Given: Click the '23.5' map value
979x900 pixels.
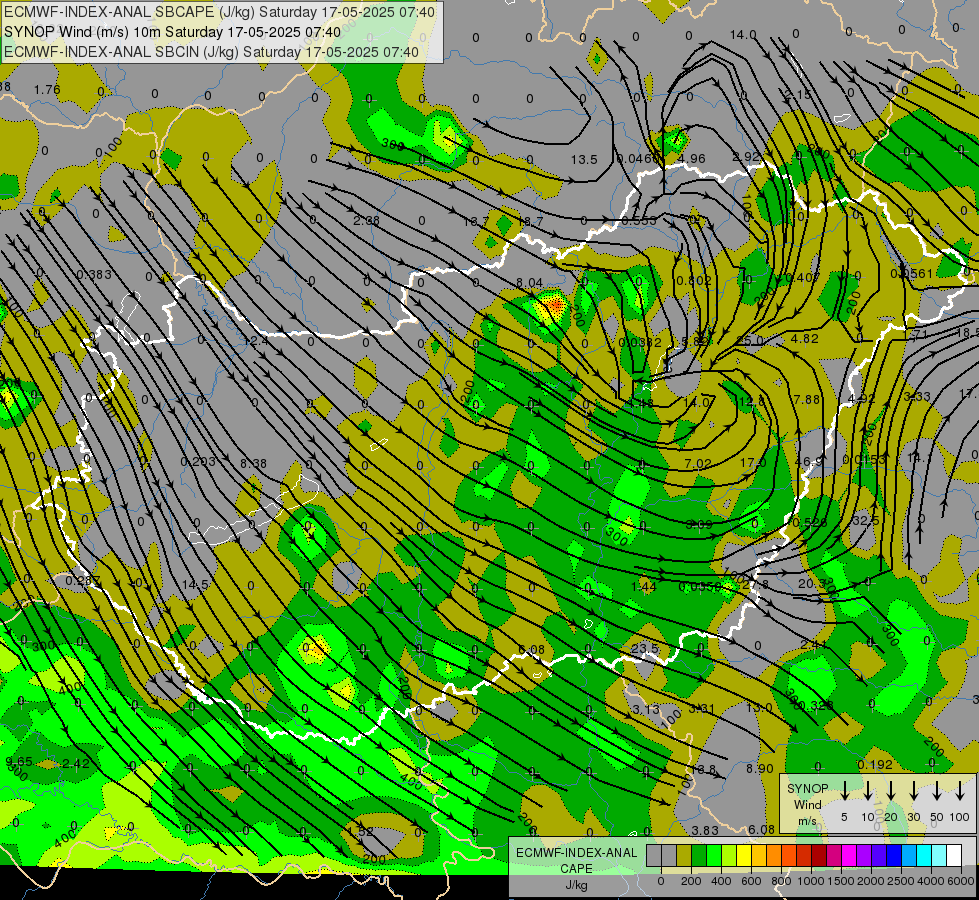Looking at the screenshot, I should [644, 648].
